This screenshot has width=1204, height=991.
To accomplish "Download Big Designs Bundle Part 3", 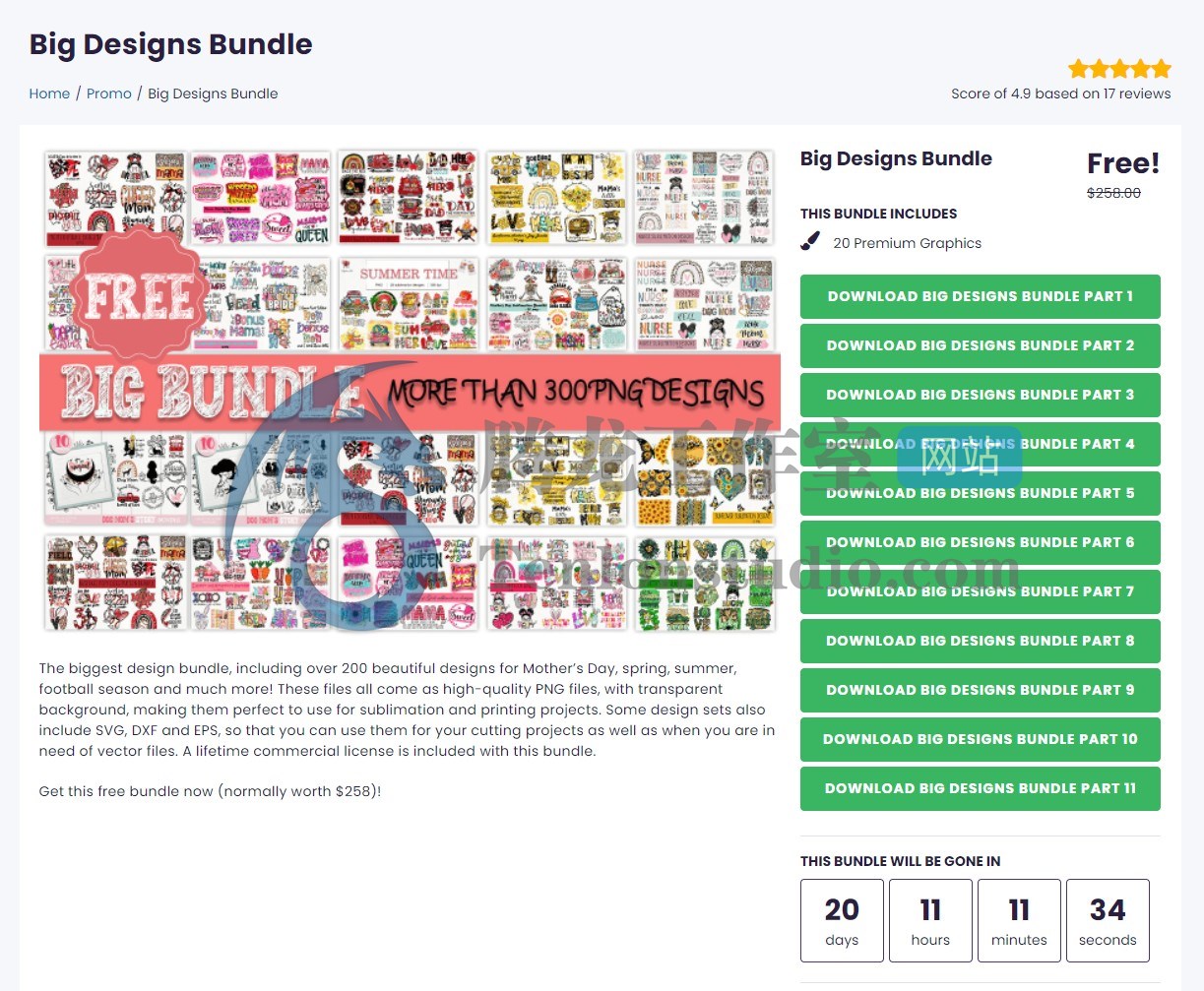I will [981, 395].
